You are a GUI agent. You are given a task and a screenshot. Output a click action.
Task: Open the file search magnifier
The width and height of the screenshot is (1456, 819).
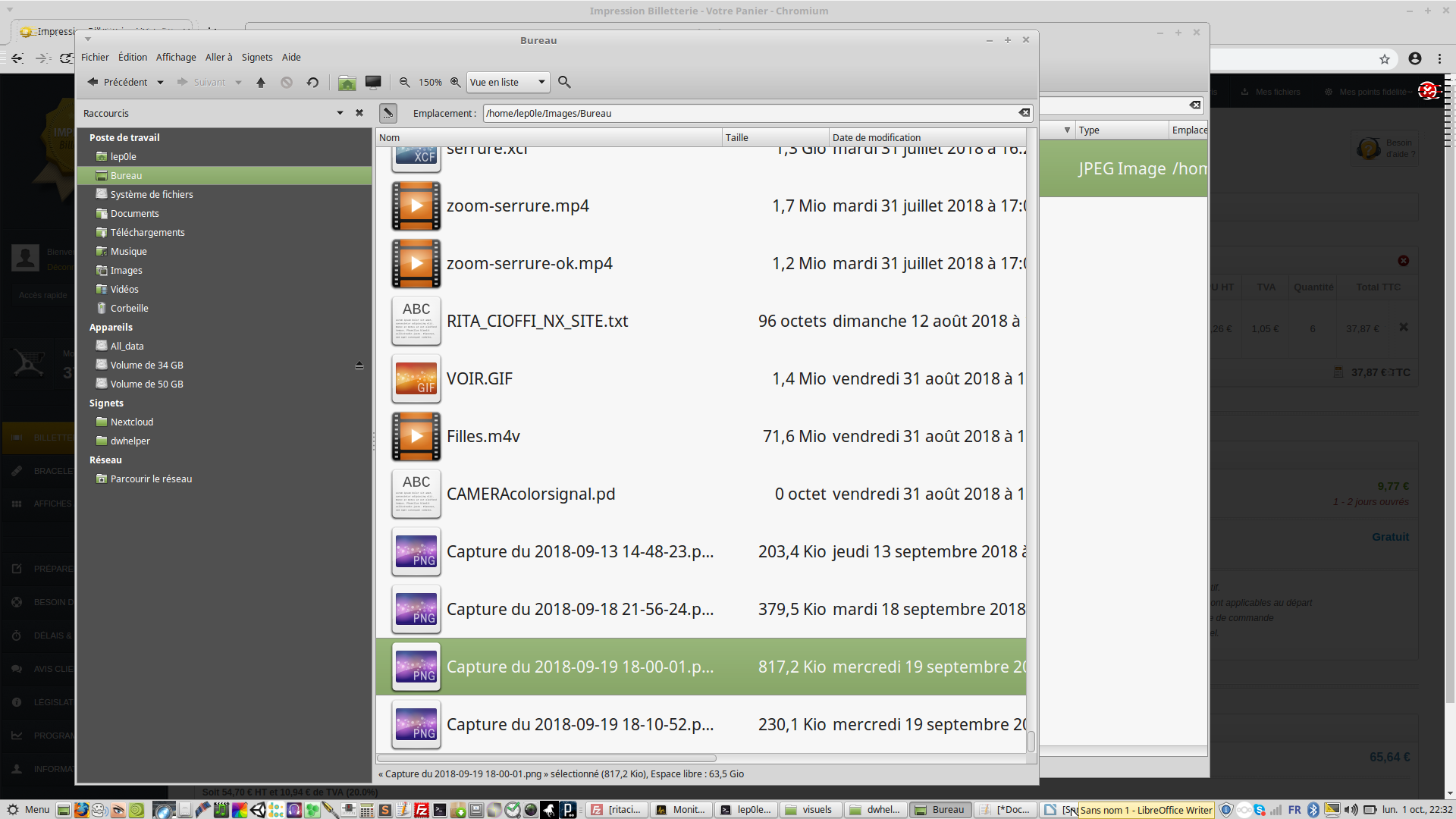coord(564,83)
